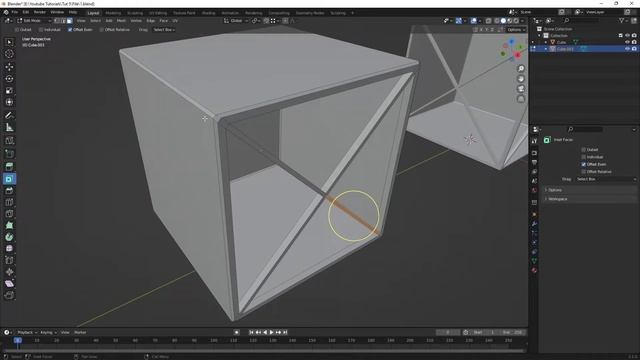Select the Extrude Region tool
640x360 pixels.
[9, 167]
